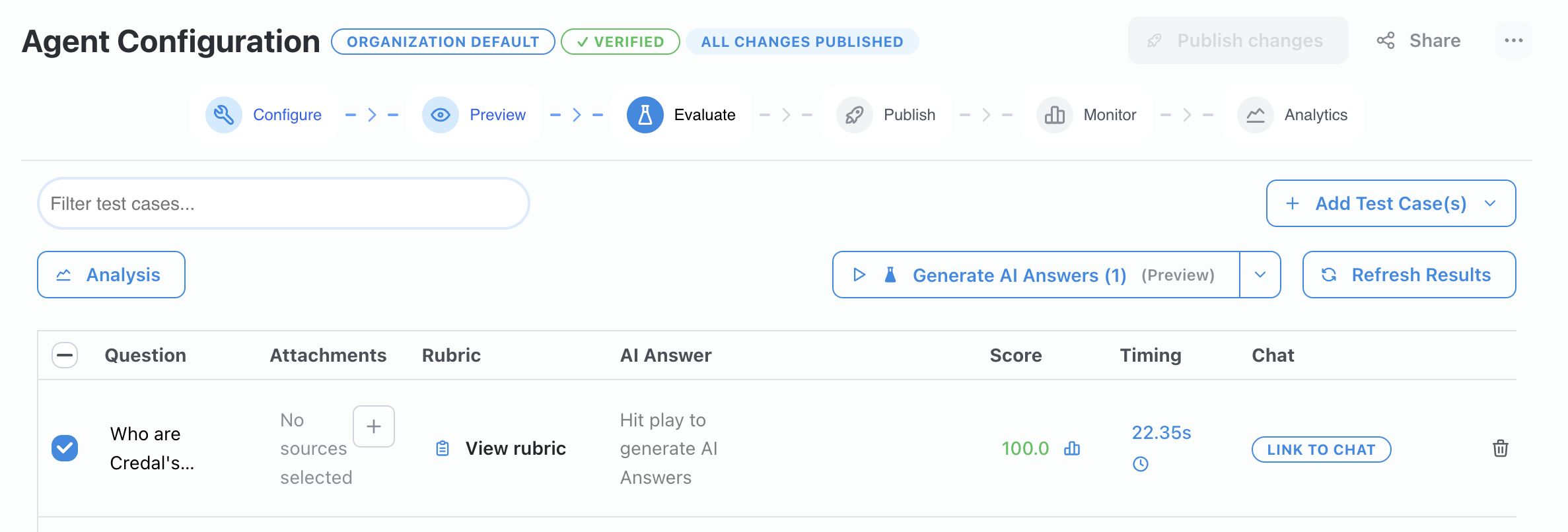Uncheck the 'Who are Credal's...' test case checkbox

coord(65,448)
